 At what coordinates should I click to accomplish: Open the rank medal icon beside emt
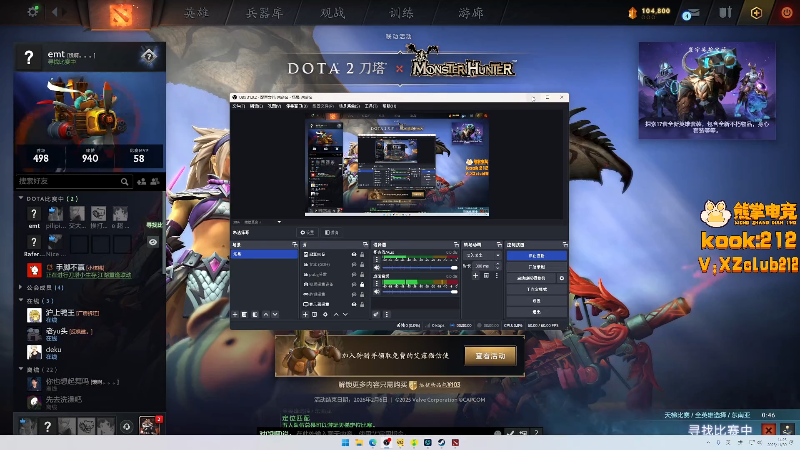[x=148, y=56]
